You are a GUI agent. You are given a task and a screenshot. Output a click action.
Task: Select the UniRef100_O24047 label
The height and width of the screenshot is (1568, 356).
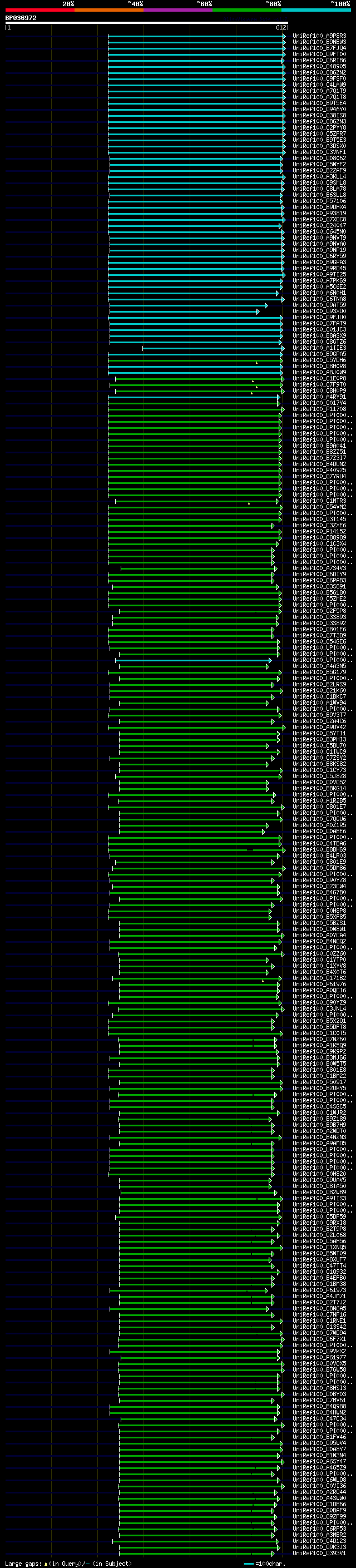tap(319, 225)
